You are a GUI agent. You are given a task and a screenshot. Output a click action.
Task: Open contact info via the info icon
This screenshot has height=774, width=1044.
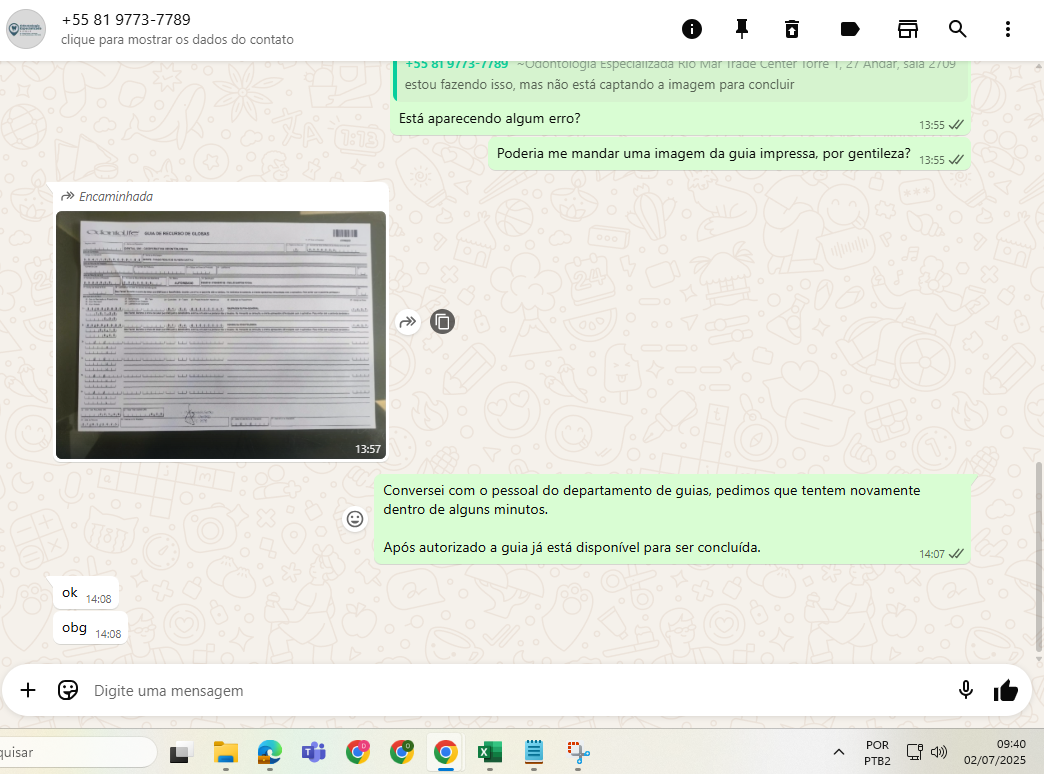pyautogui.click(x=691, y=29)
